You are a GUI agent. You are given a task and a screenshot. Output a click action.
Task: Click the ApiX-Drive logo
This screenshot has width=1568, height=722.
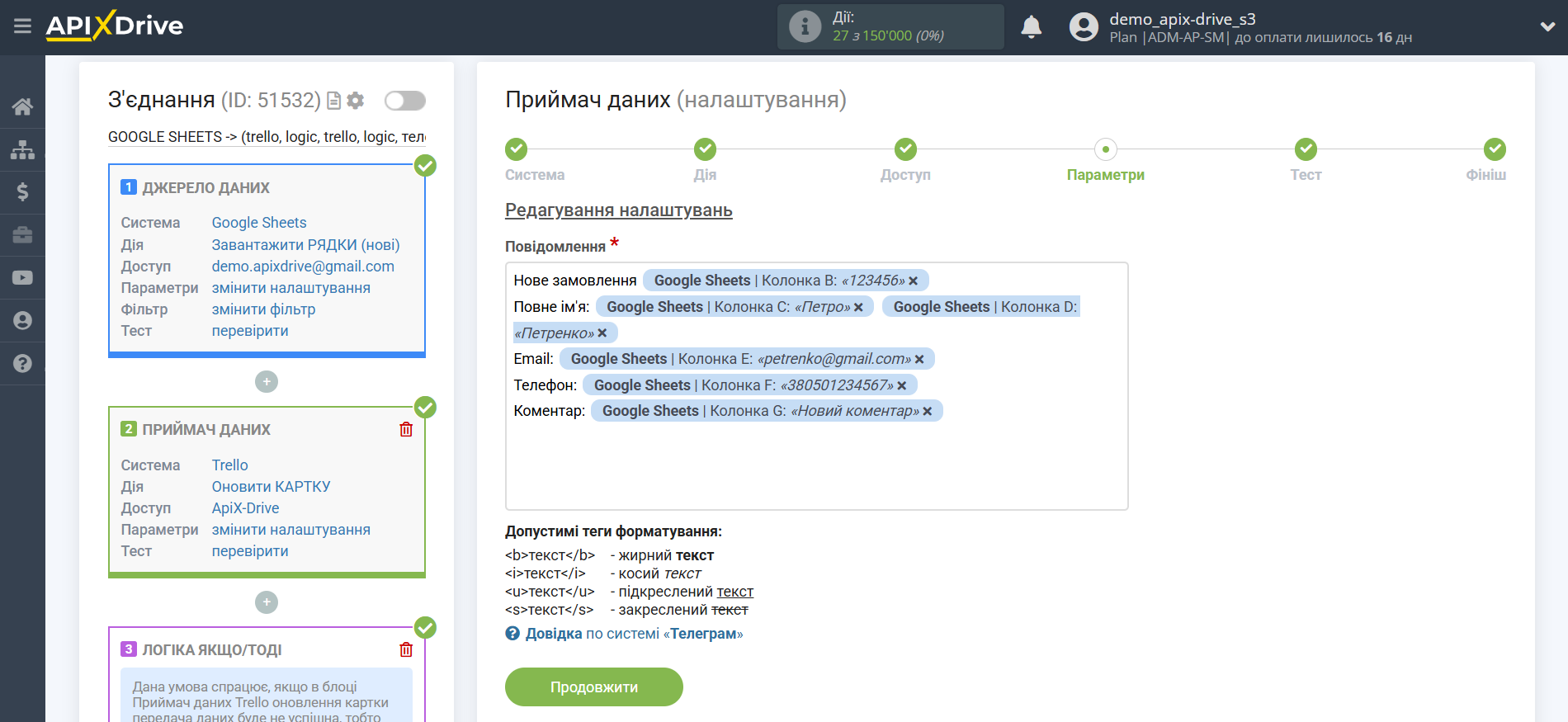[x=115, y=26]
